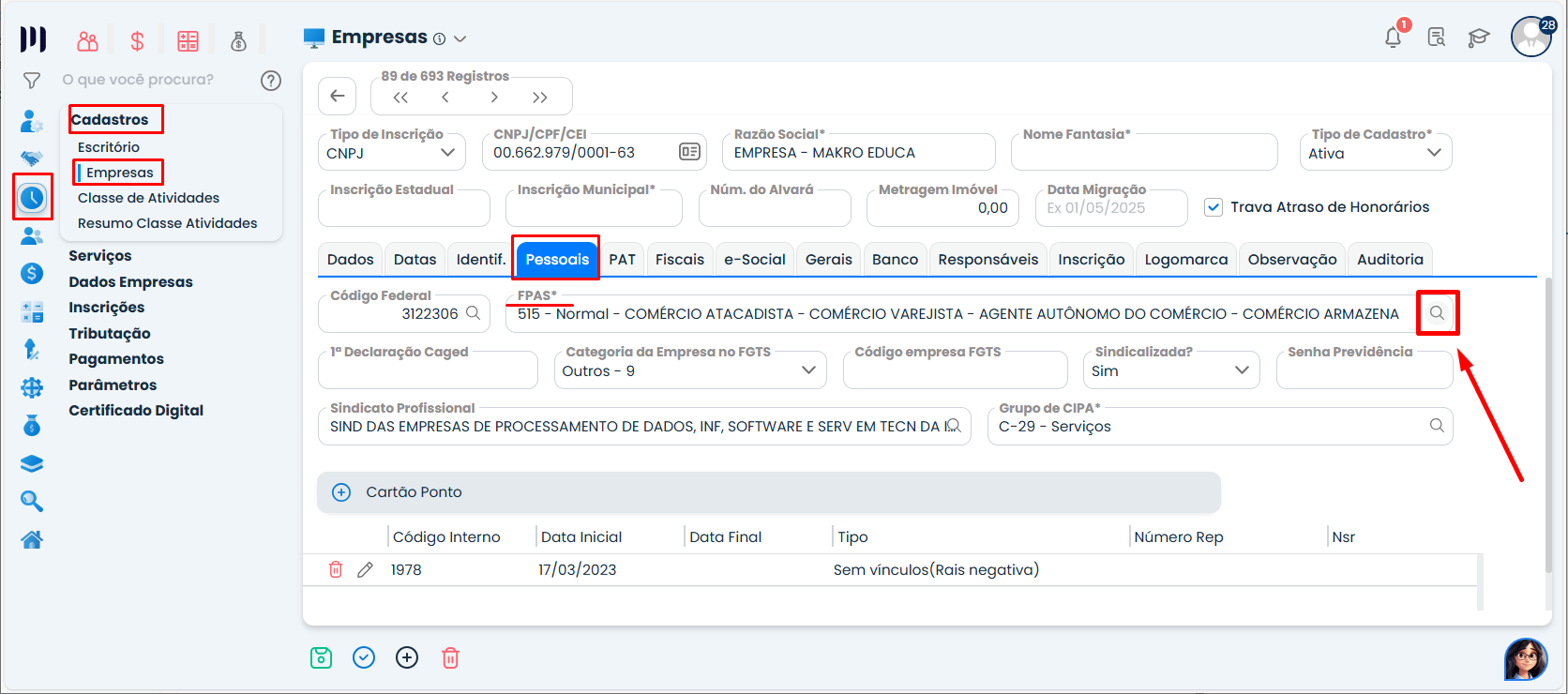The width and height of the screenshot is (1568, 694).
Task: Toggle Trava Atraso de Honorários checkbox
Action: coord(1214,207)
